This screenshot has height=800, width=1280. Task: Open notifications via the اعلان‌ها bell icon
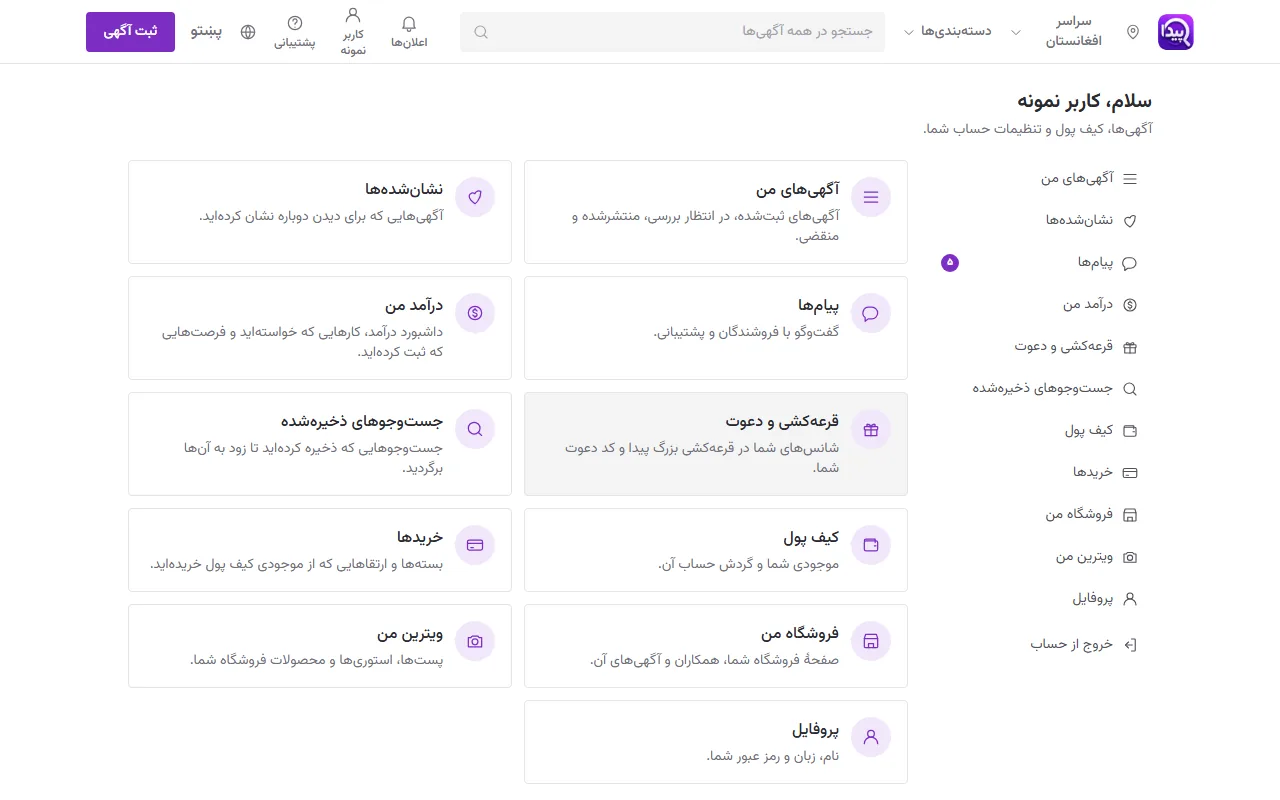(x=409, y=32)
